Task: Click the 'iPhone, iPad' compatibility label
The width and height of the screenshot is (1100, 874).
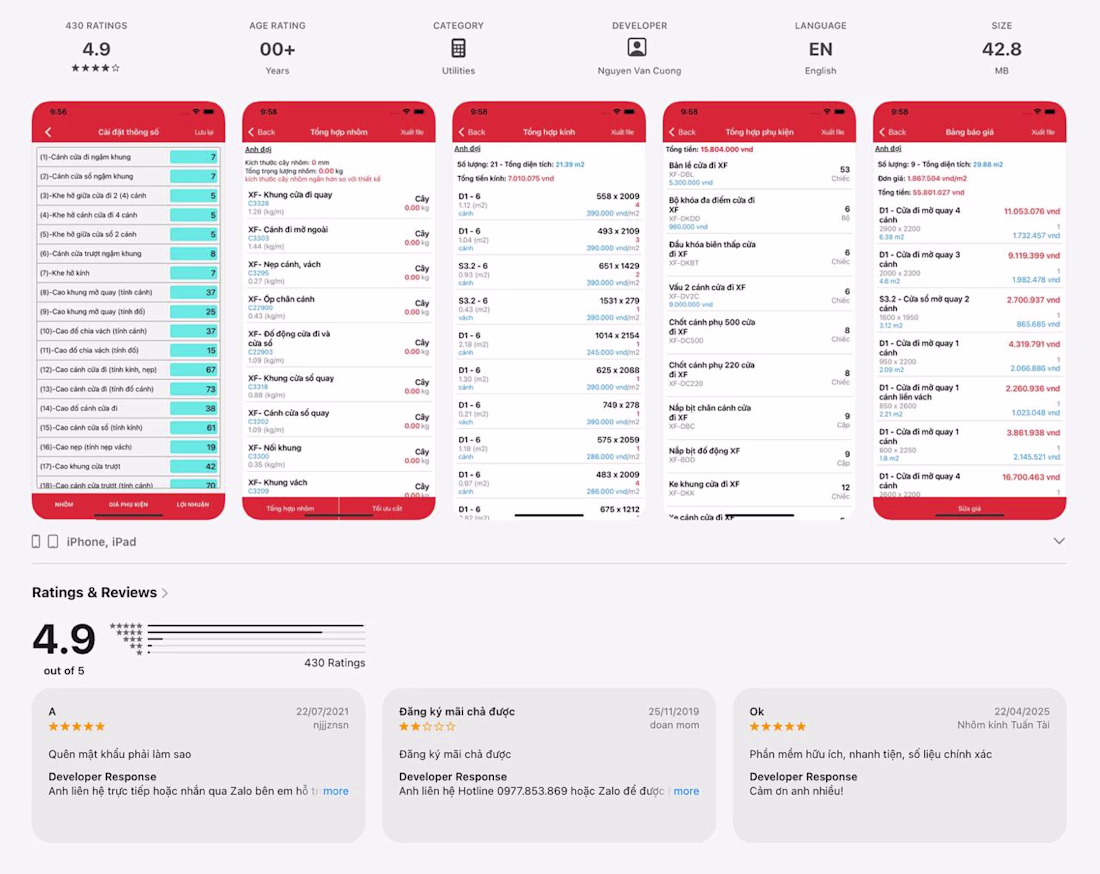Action: (101, 542)
